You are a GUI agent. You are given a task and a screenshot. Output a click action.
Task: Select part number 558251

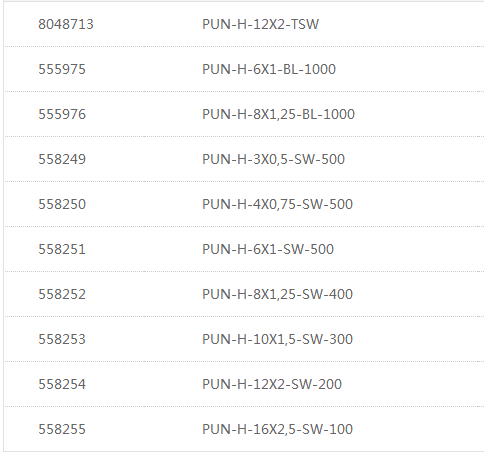(62, 249)
